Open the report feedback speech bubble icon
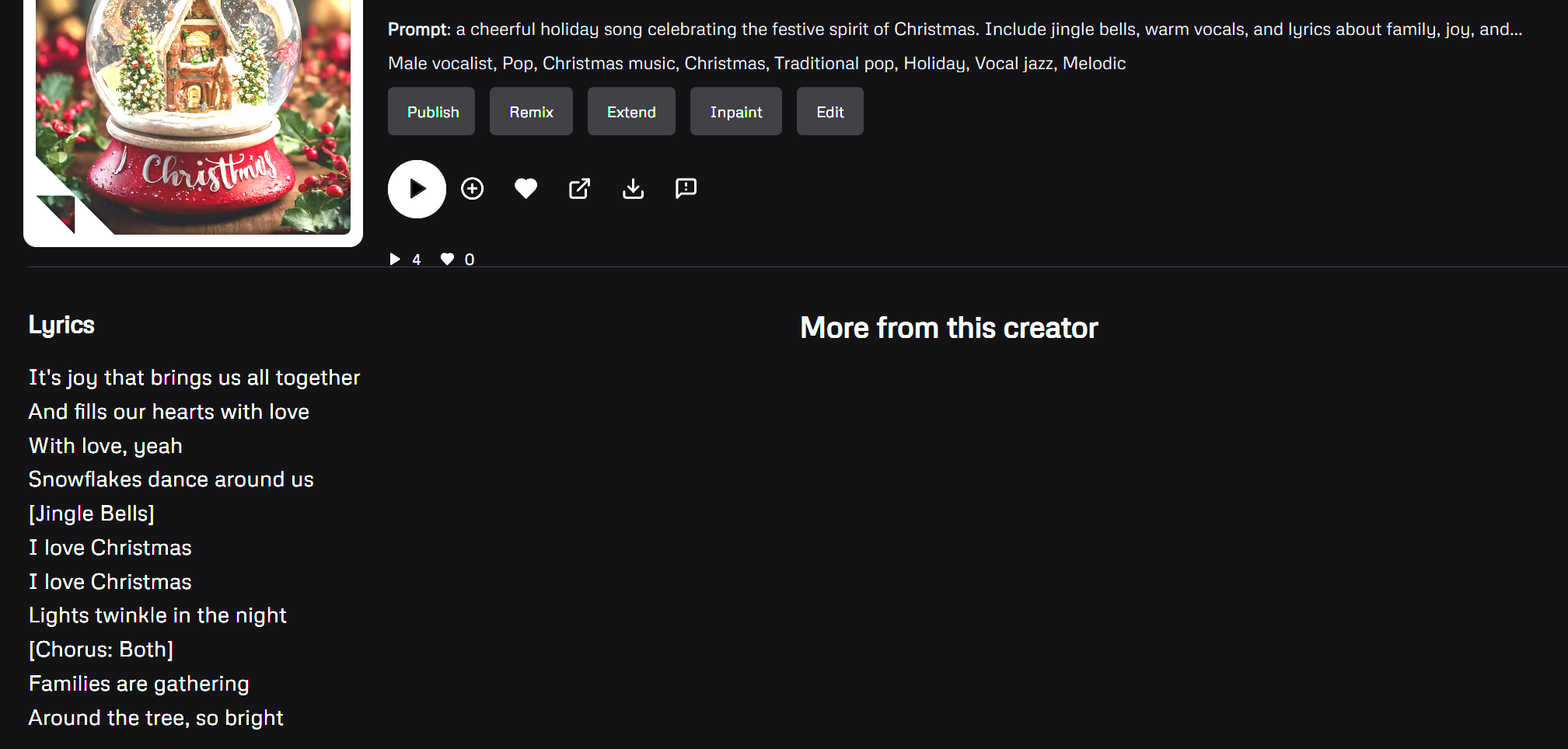Image resolution: width=1568 pixels, height=749 pixels. 686,189
